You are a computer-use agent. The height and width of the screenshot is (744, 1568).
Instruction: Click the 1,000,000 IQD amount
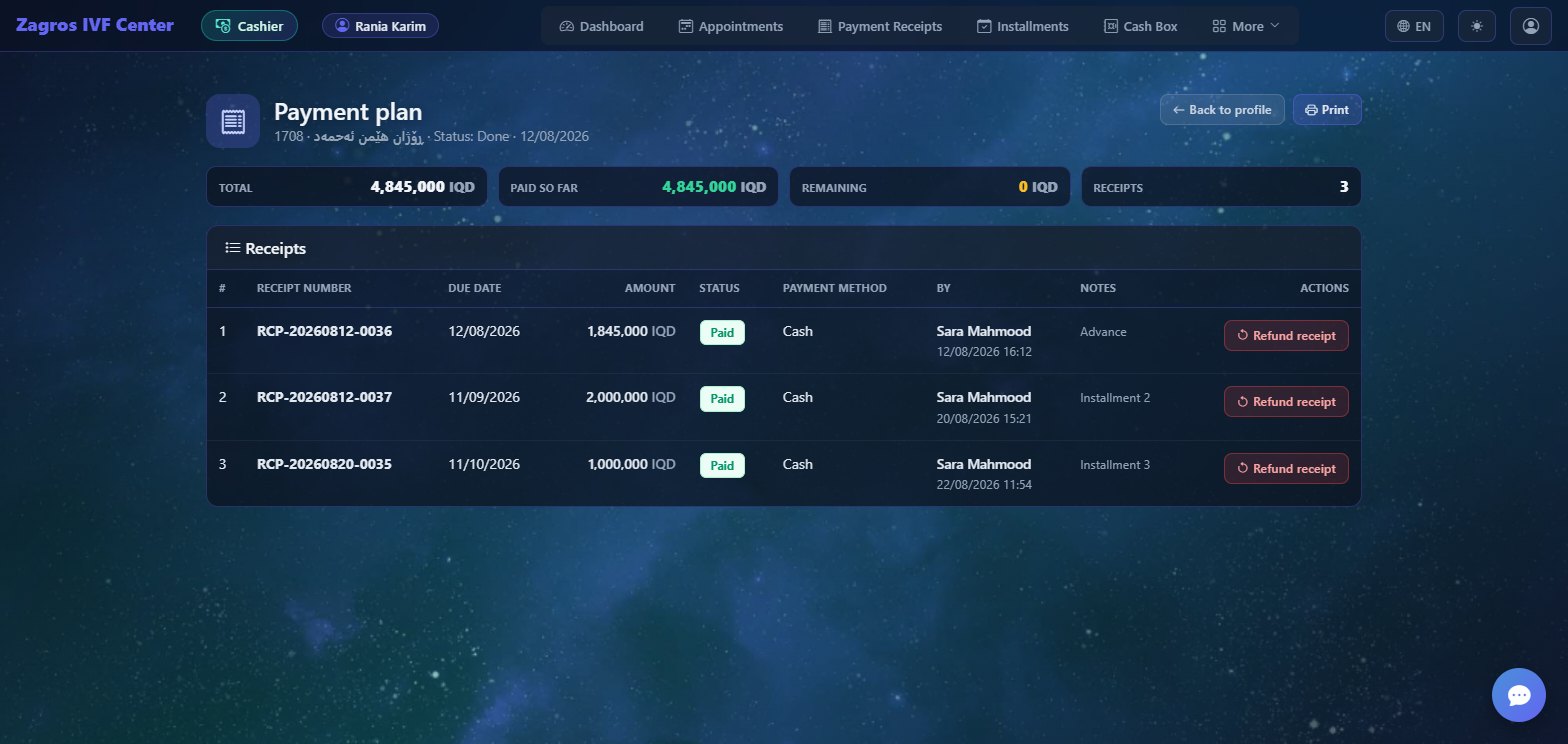pyautogui.click(x=631, y=464)
